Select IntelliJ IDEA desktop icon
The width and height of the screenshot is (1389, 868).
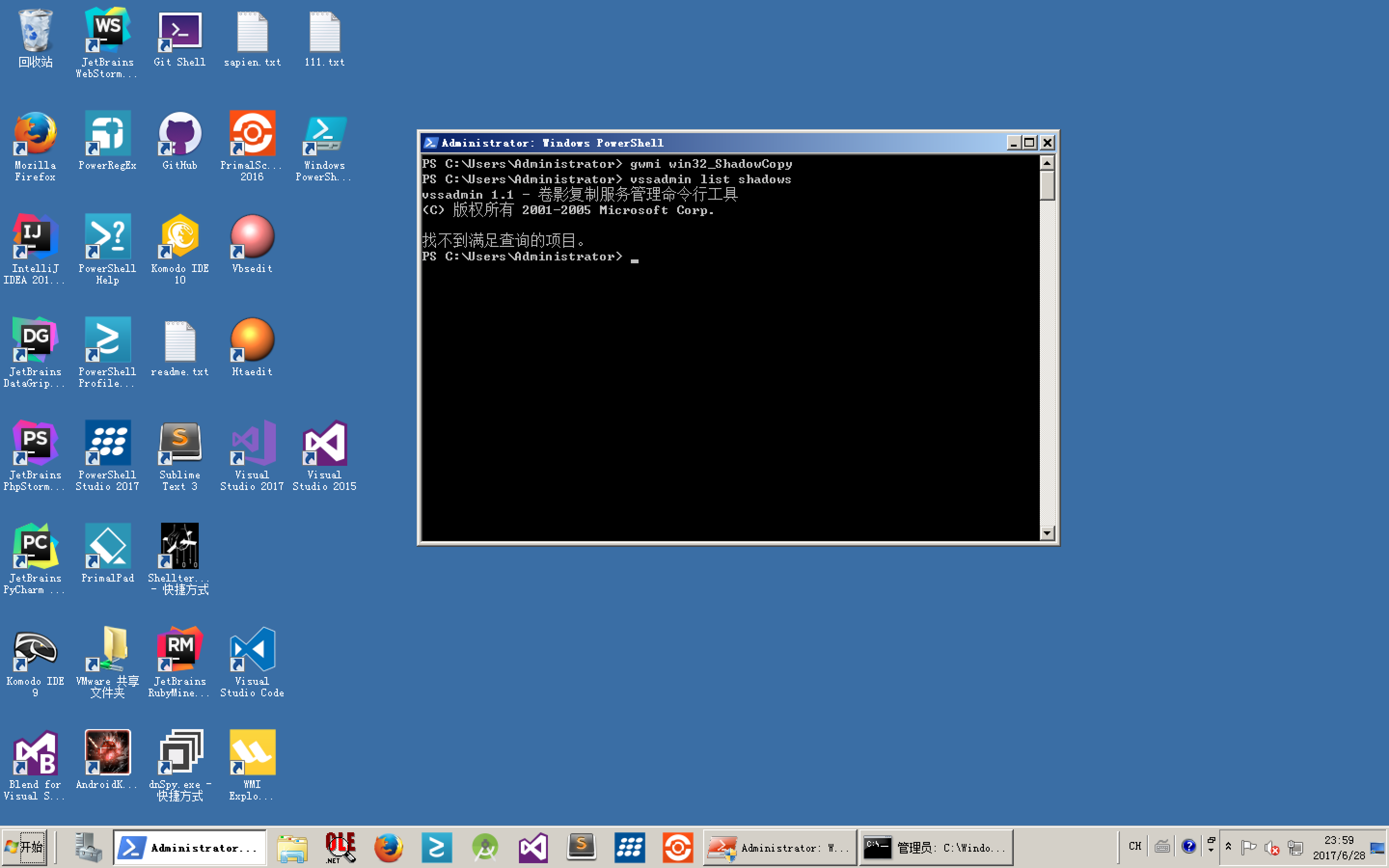[x=36, y=250]
